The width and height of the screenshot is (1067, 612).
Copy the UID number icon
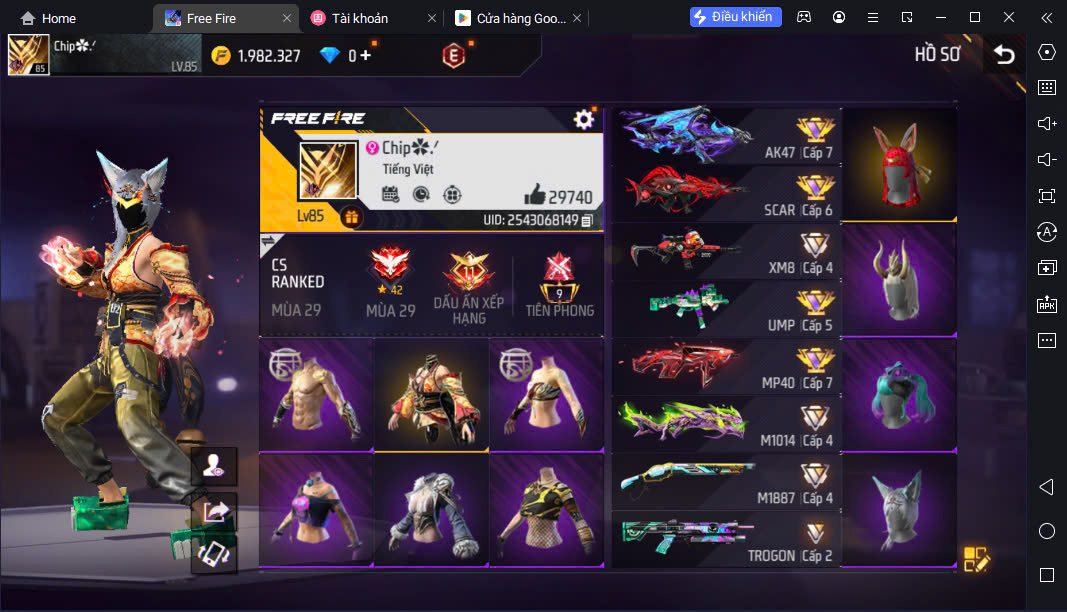pos(588,221)
